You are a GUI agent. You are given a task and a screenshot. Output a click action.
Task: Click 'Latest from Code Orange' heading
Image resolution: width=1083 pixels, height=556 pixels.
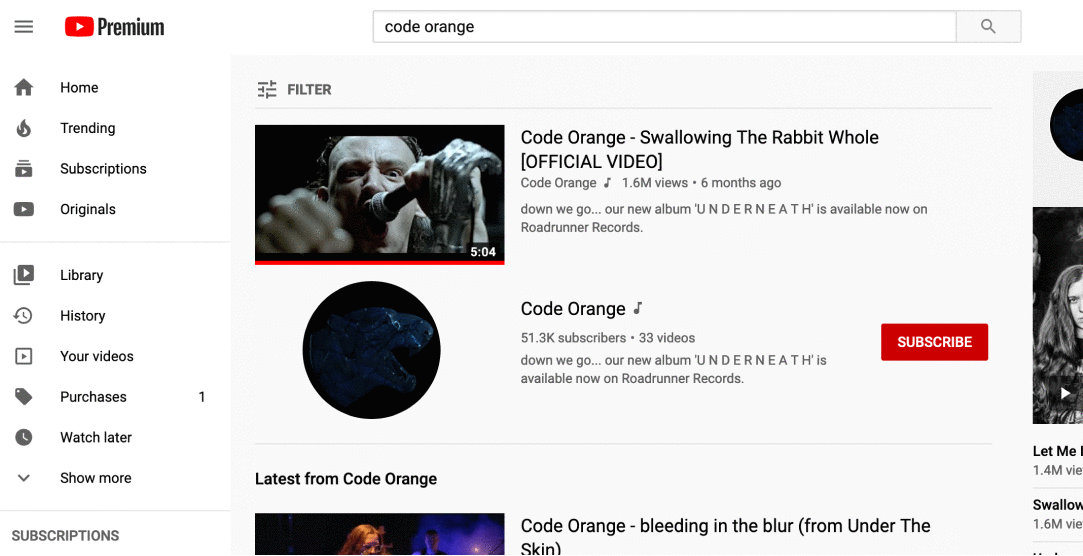pos(346,479)
